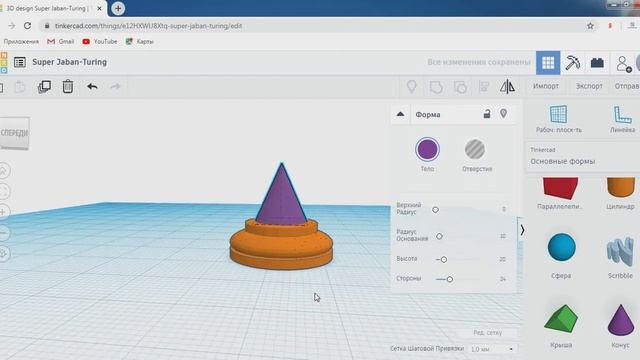Click the home view navigation button

click(3, 171)
